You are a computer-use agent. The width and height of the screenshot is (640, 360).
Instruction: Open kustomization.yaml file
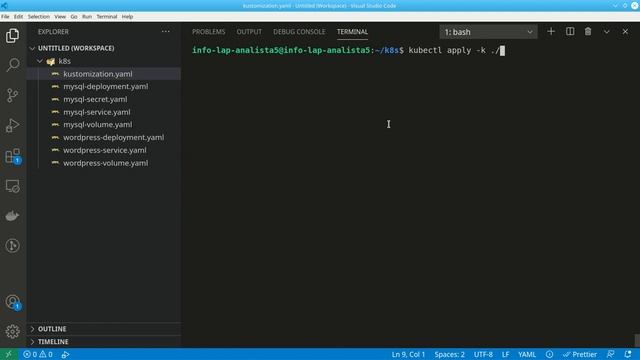pyautogui.click(x=98, y=74)
